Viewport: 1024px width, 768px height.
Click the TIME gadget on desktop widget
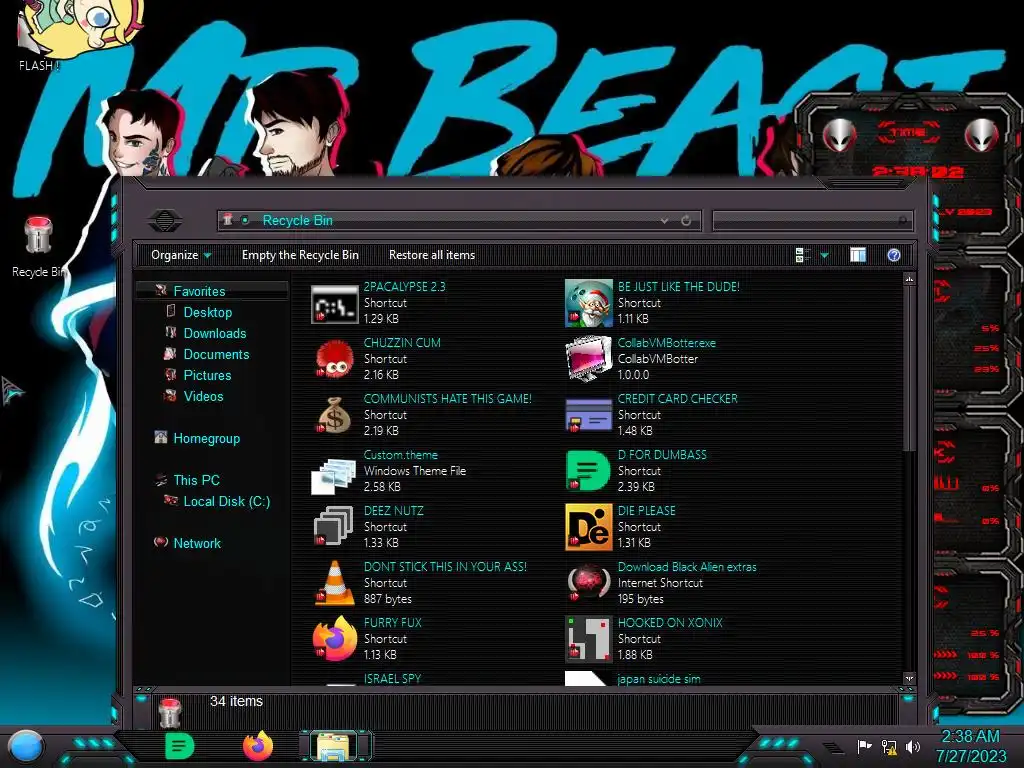(x=908, y=133)
